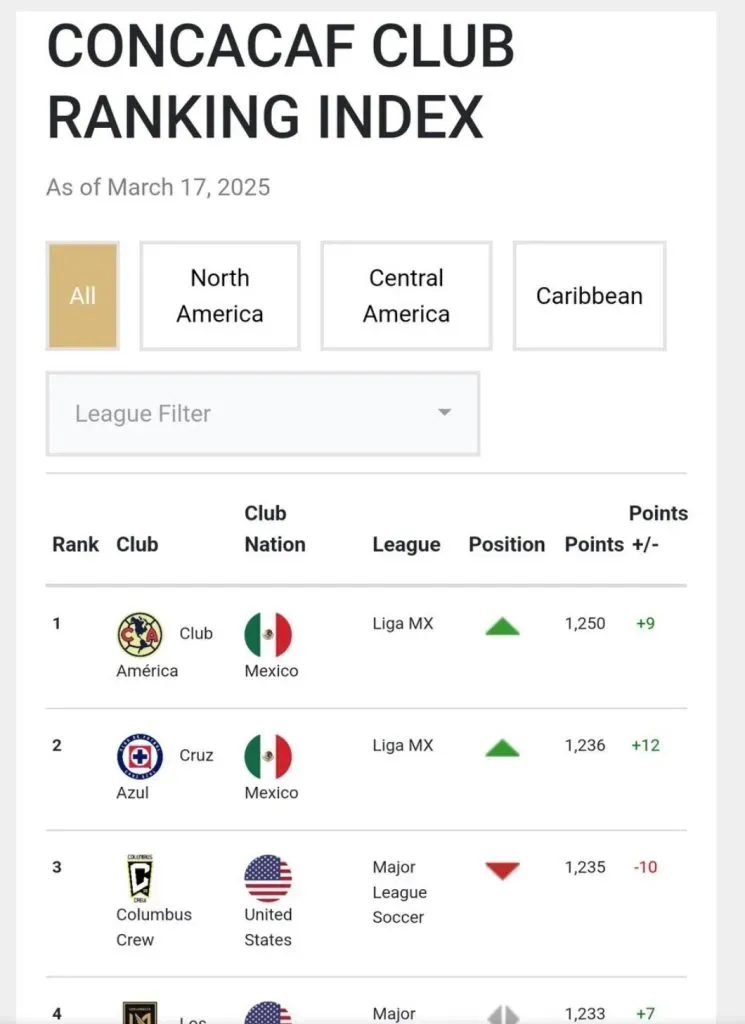Click the Liga MX league label for Club América
This screenshot has height=1024, width=745.
[x=404, y=623]
